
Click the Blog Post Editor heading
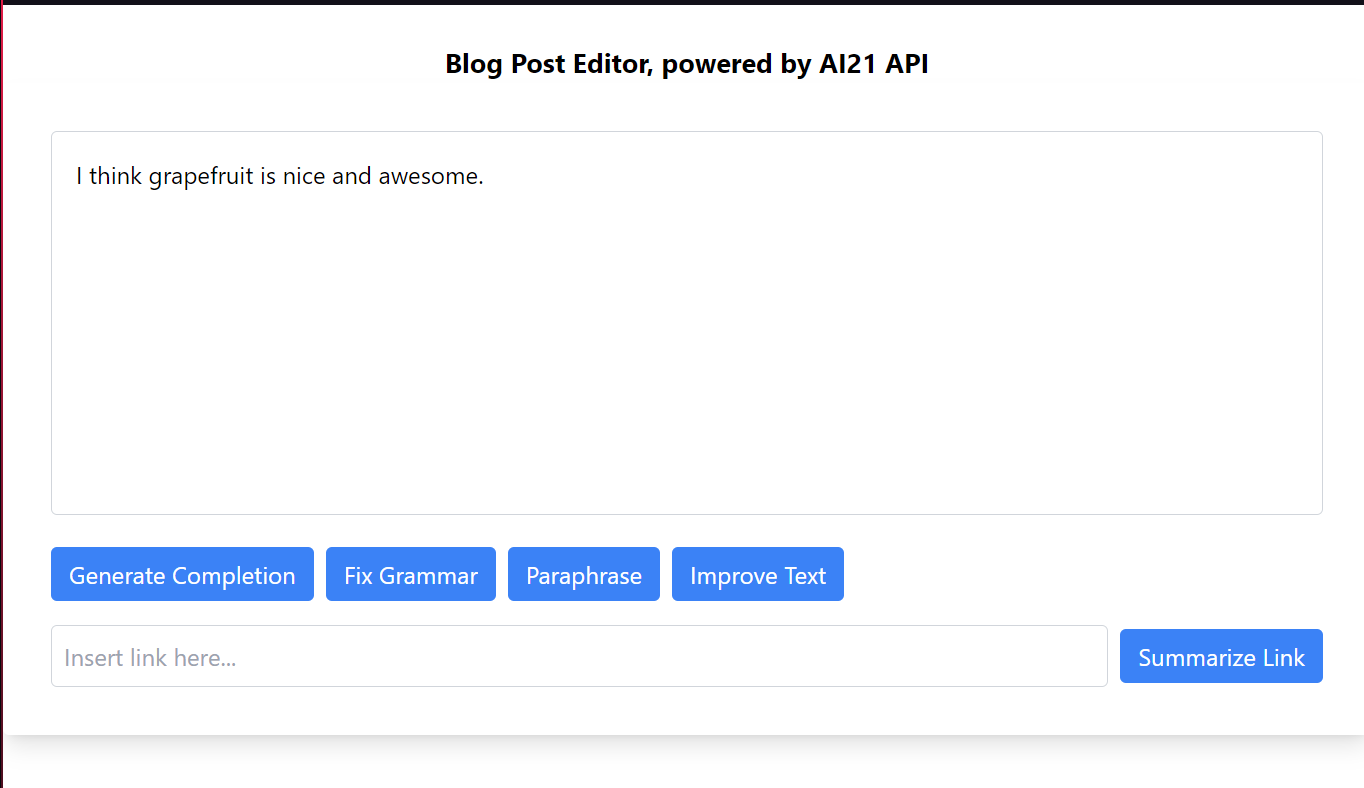pyautogui.click(x=687, y=64)
